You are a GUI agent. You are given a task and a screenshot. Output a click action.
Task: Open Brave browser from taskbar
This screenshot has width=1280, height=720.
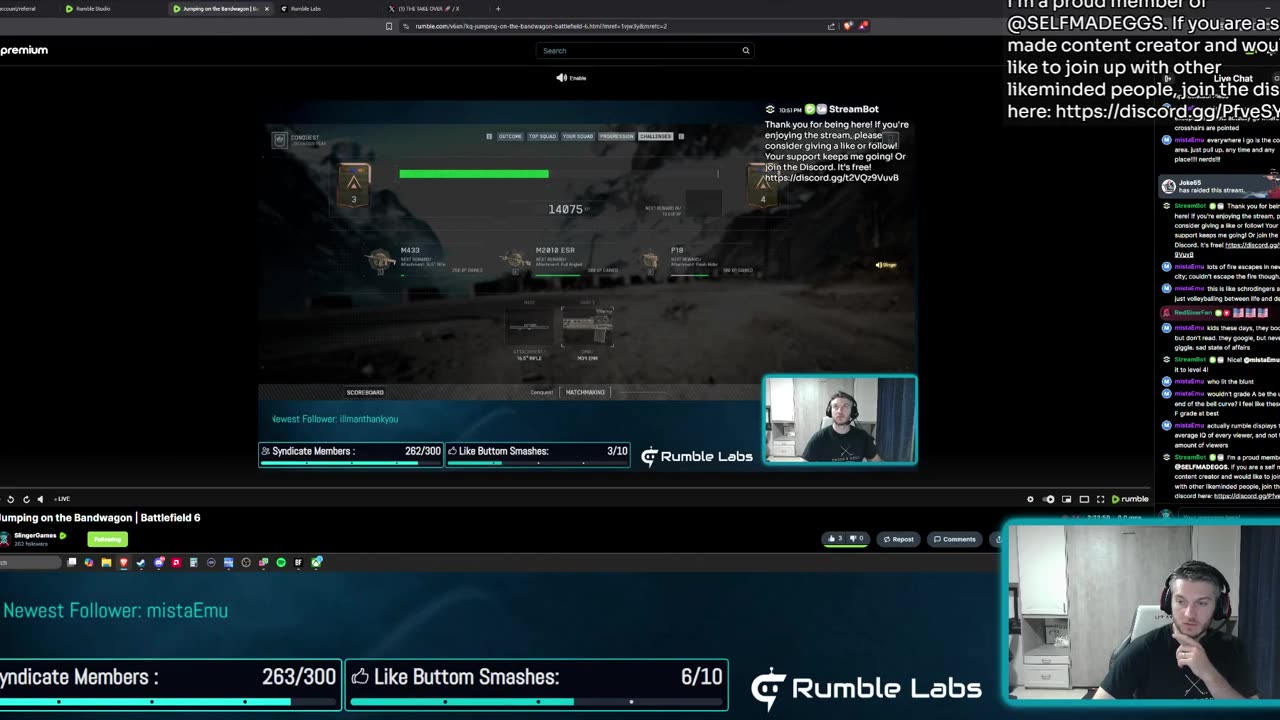[123, 563]
